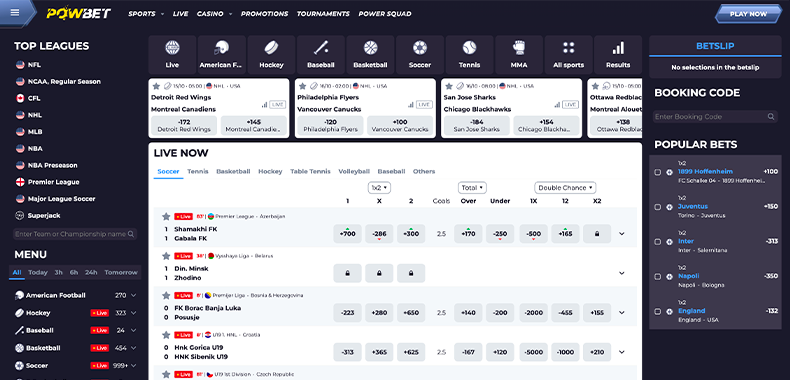
Task: Open the Casino menu in header
Action: tap(215, 14)
